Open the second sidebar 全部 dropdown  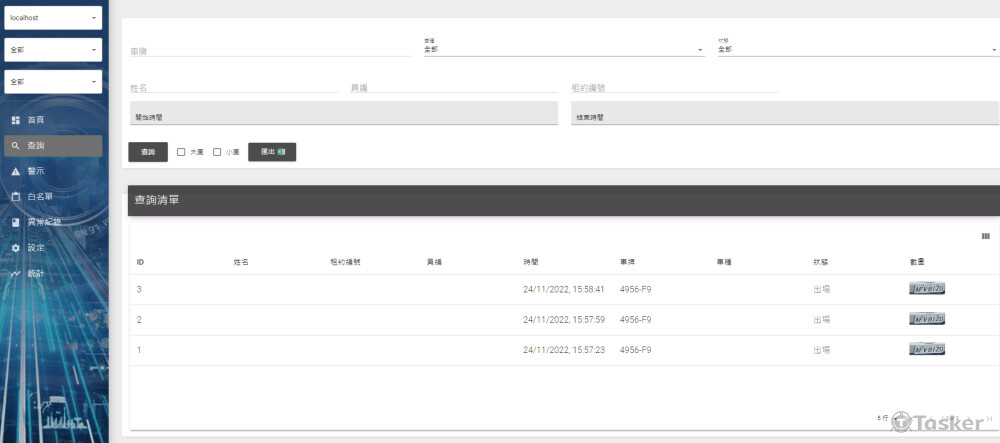(x=54, y=50)
